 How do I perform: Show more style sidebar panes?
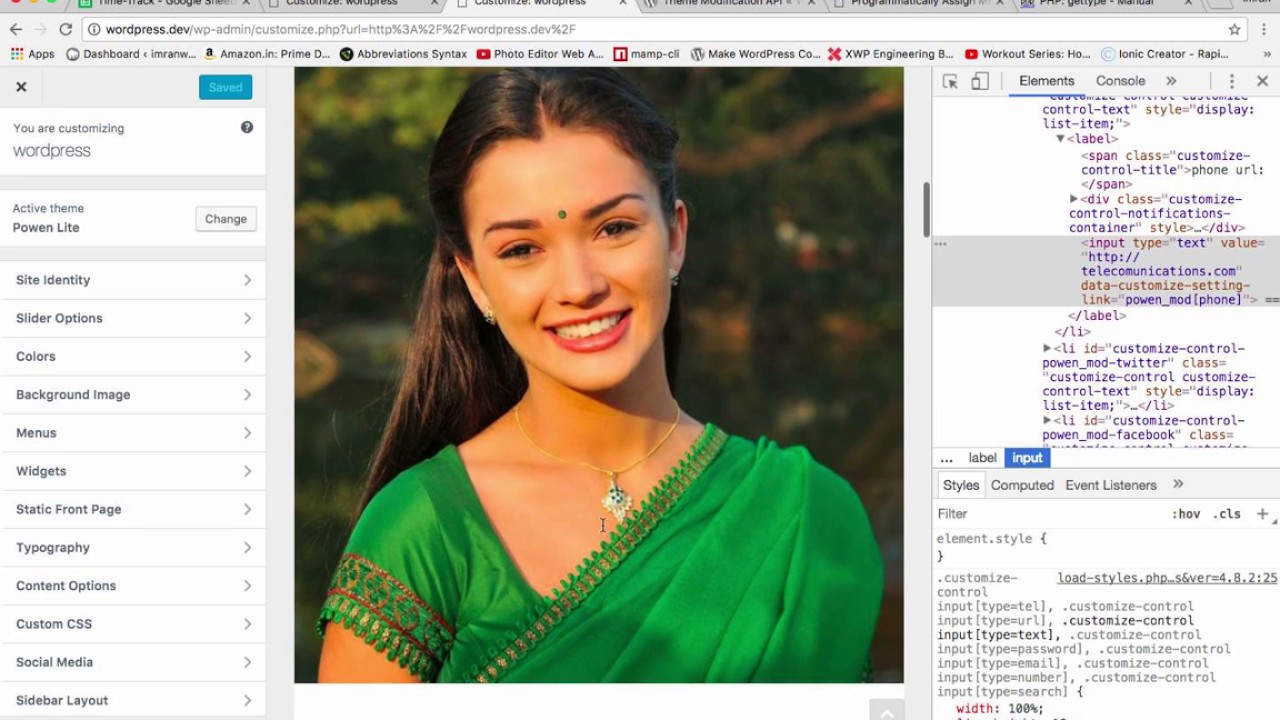1178,484
